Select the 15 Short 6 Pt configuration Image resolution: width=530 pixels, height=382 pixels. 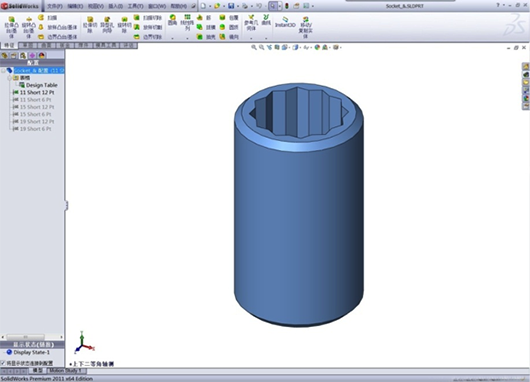(x=32, y=114)
